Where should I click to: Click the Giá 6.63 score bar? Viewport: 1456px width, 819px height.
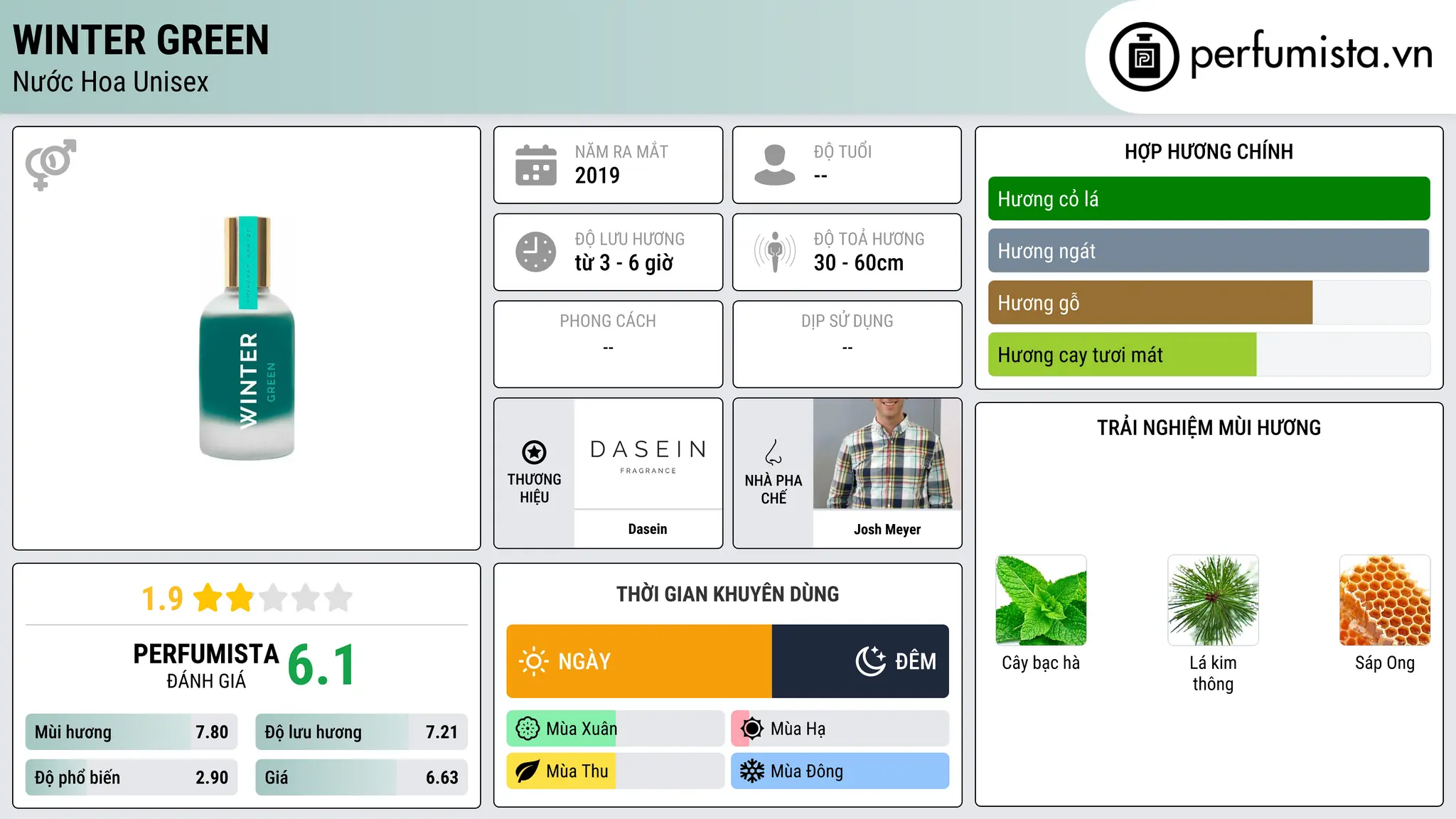click(361, 778)
